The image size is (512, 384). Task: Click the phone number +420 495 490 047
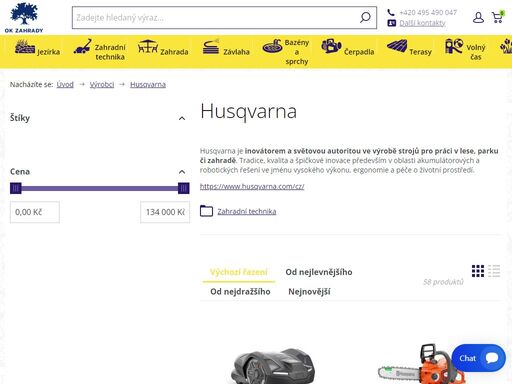tap(428, 13)
